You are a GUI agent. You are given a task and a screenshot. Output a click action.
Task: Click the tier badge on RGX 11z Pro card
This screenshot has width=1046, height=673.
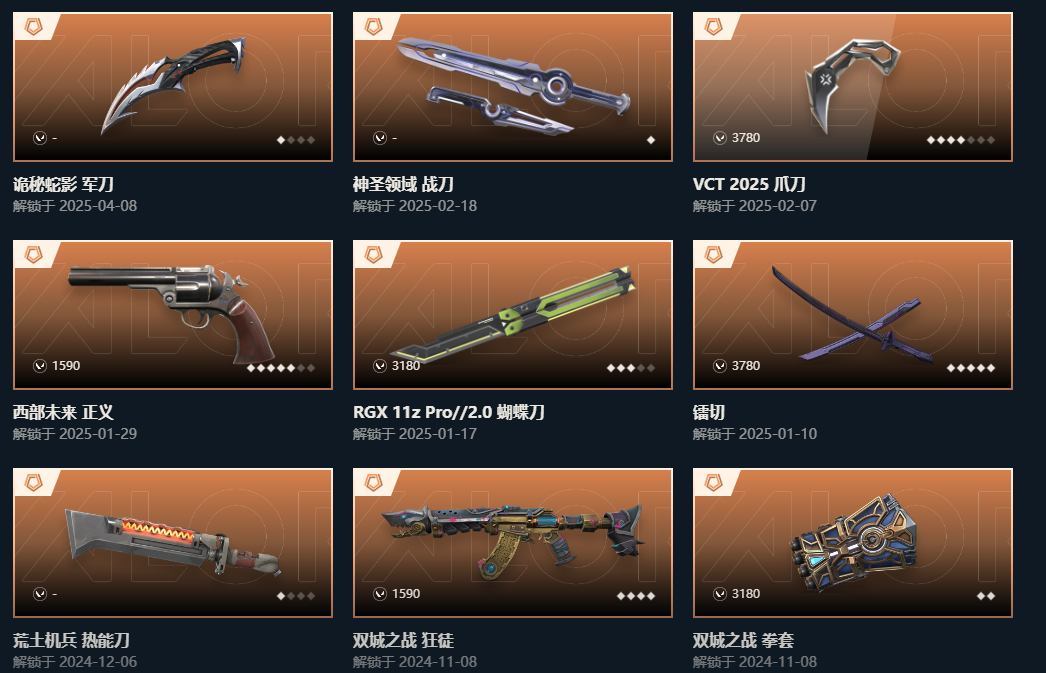coord(374,255)
